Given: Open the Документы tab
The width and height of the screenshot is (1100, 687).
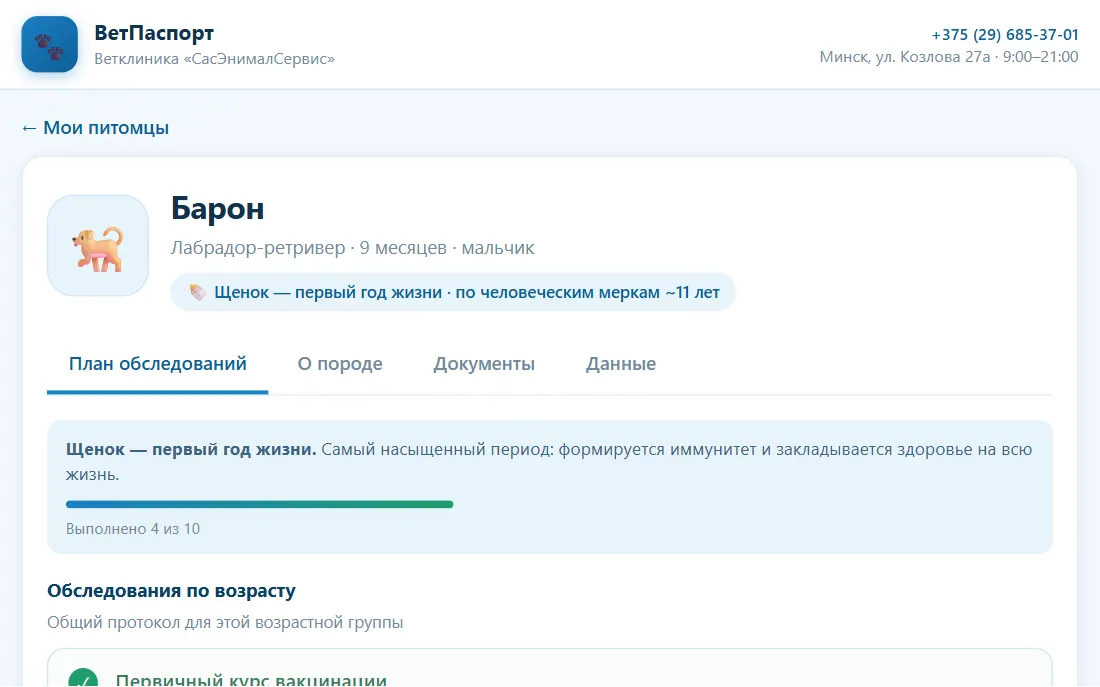Looking at the screenshot, I should pos(484,363).
